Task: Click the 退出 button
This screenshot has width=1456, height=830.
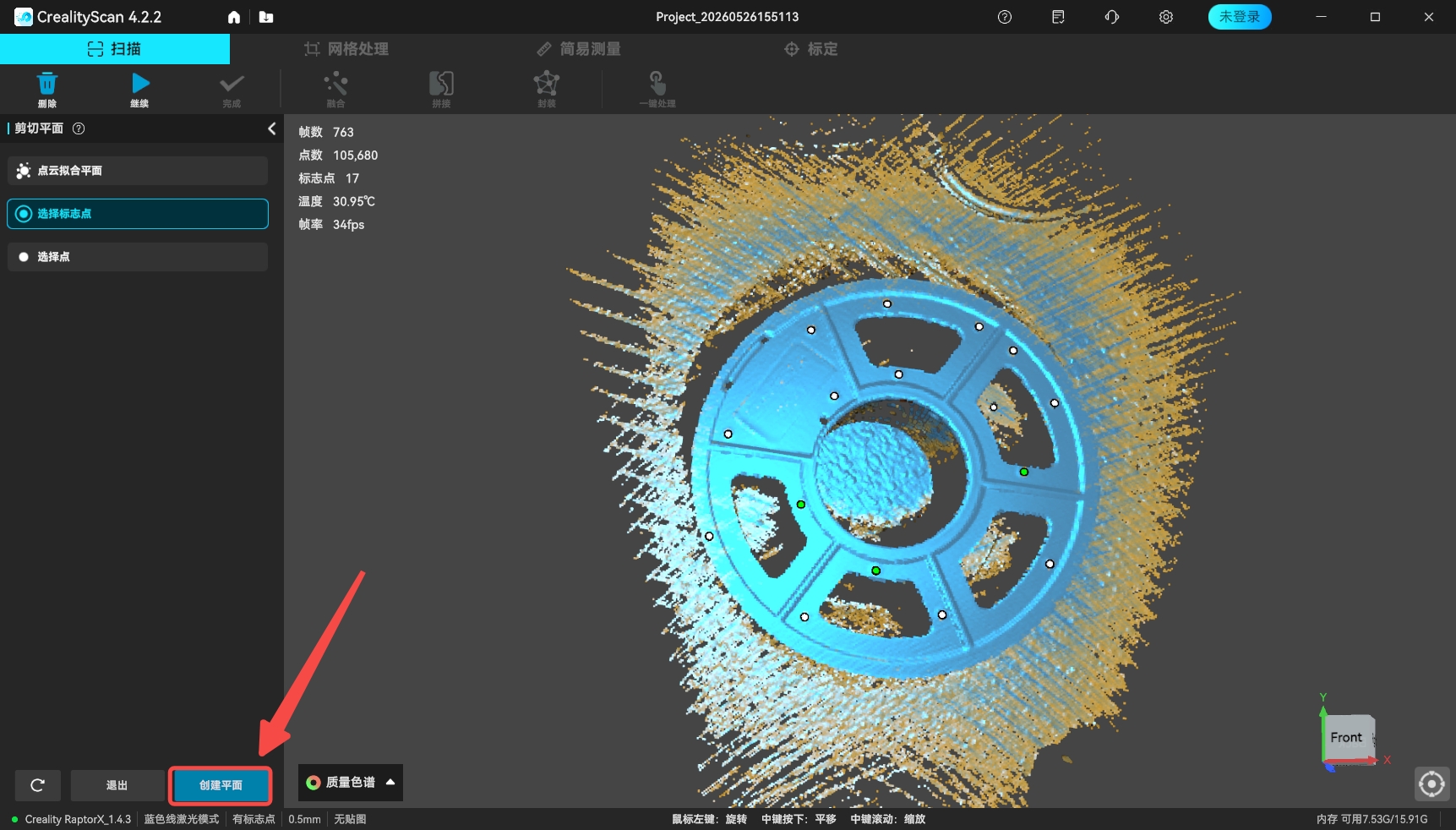Action: coord(117,785)
